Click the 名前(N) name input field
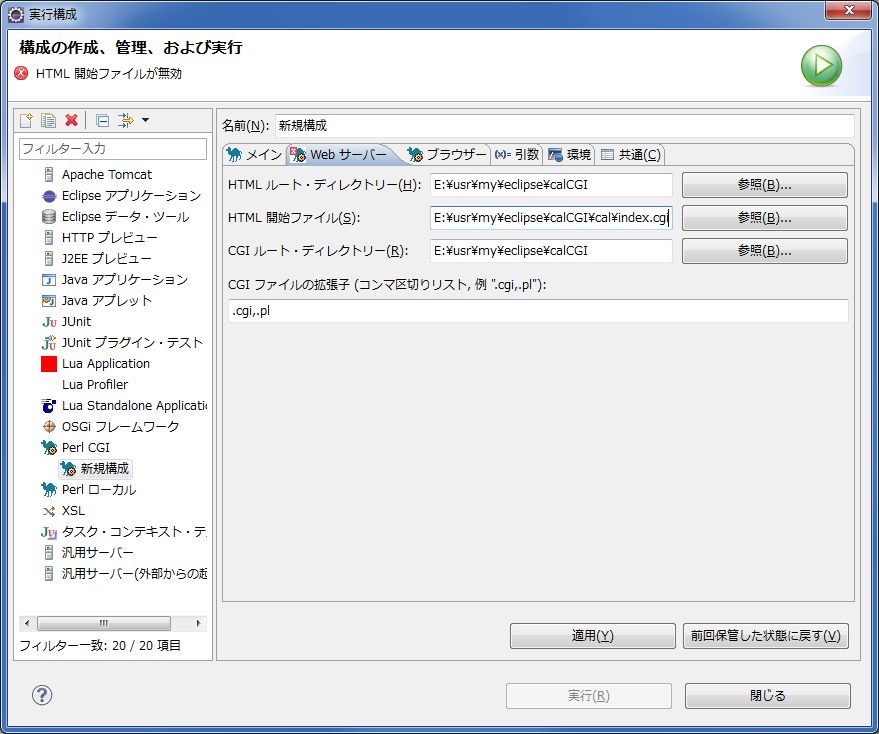879x734 pixels. 565,126
